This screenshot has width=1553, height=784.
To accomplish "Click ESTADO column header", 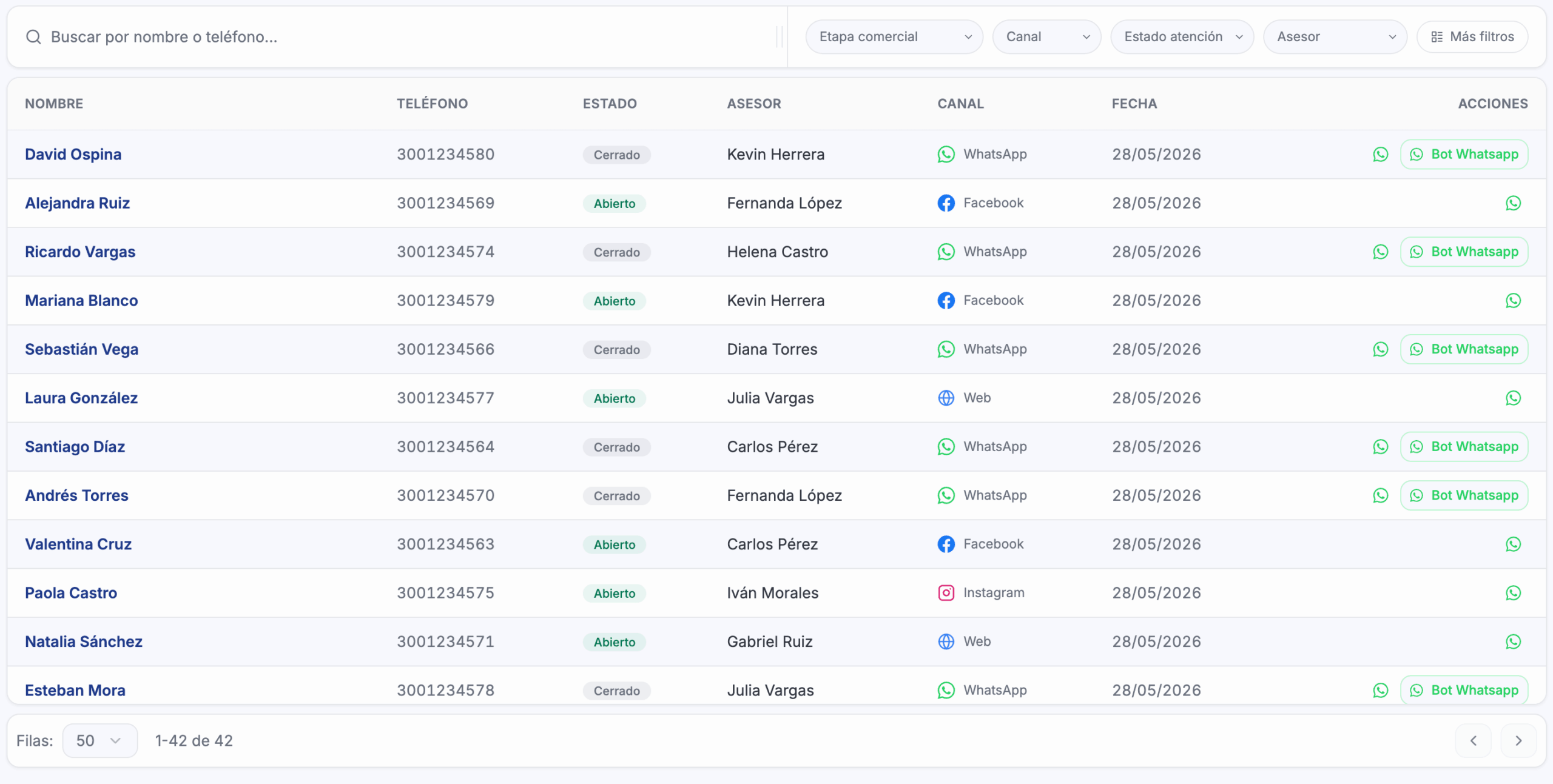I will click(x=610, y=104).
